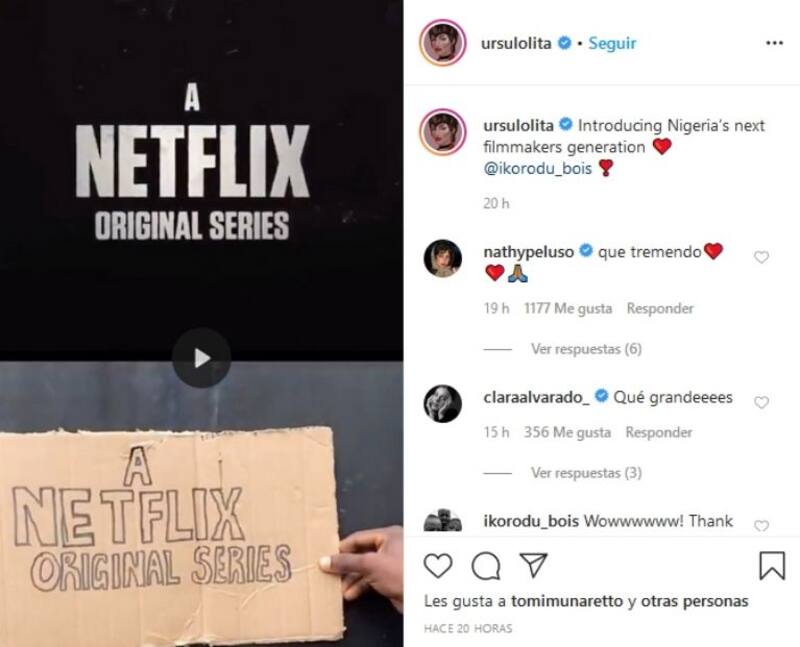Open claraalvarado_'s profile avatar
The width and height of the screenshot is (800, 647).
[x=443, y=404]
